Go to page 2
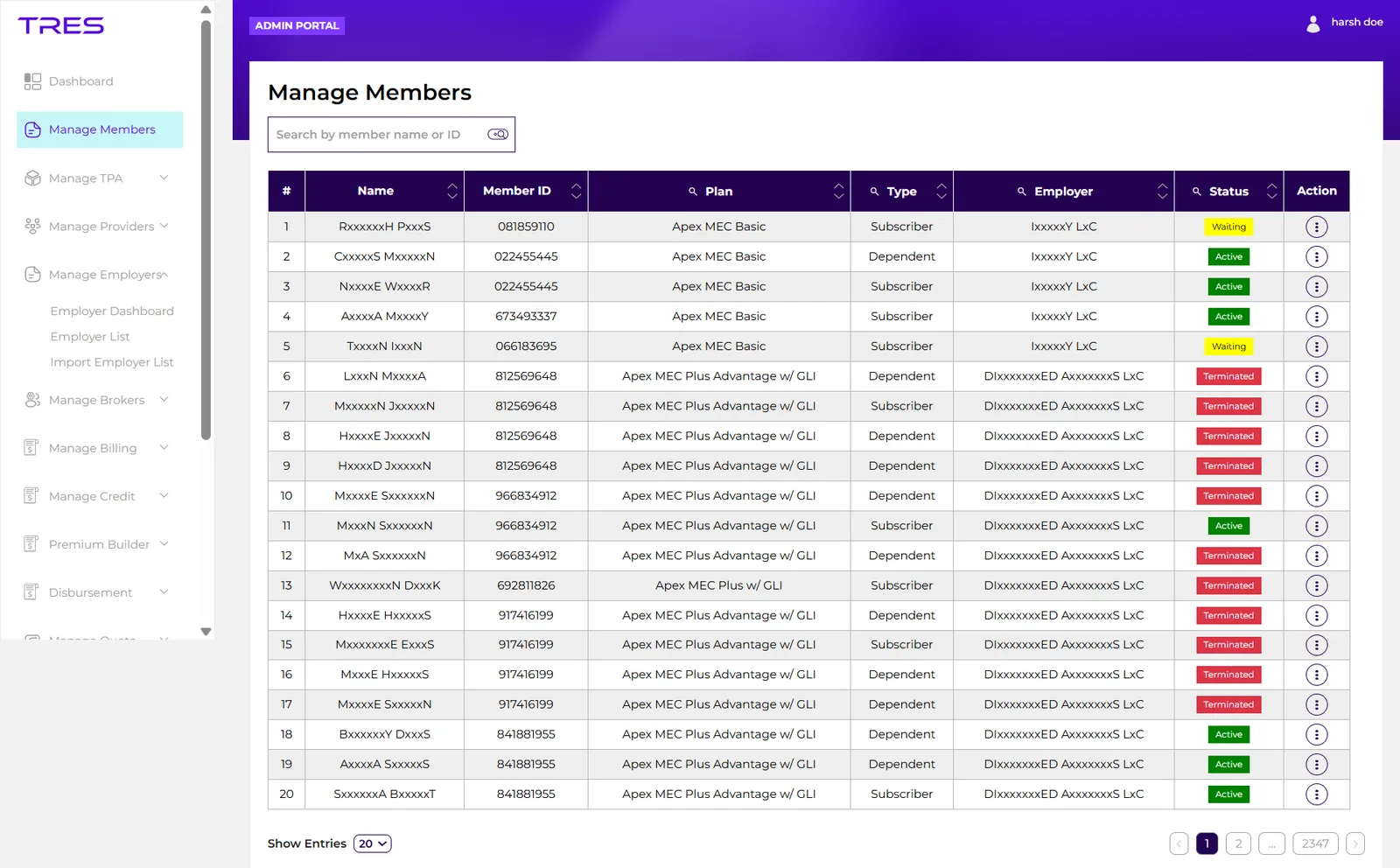The image size is (1400, 868). (1238, 843)
